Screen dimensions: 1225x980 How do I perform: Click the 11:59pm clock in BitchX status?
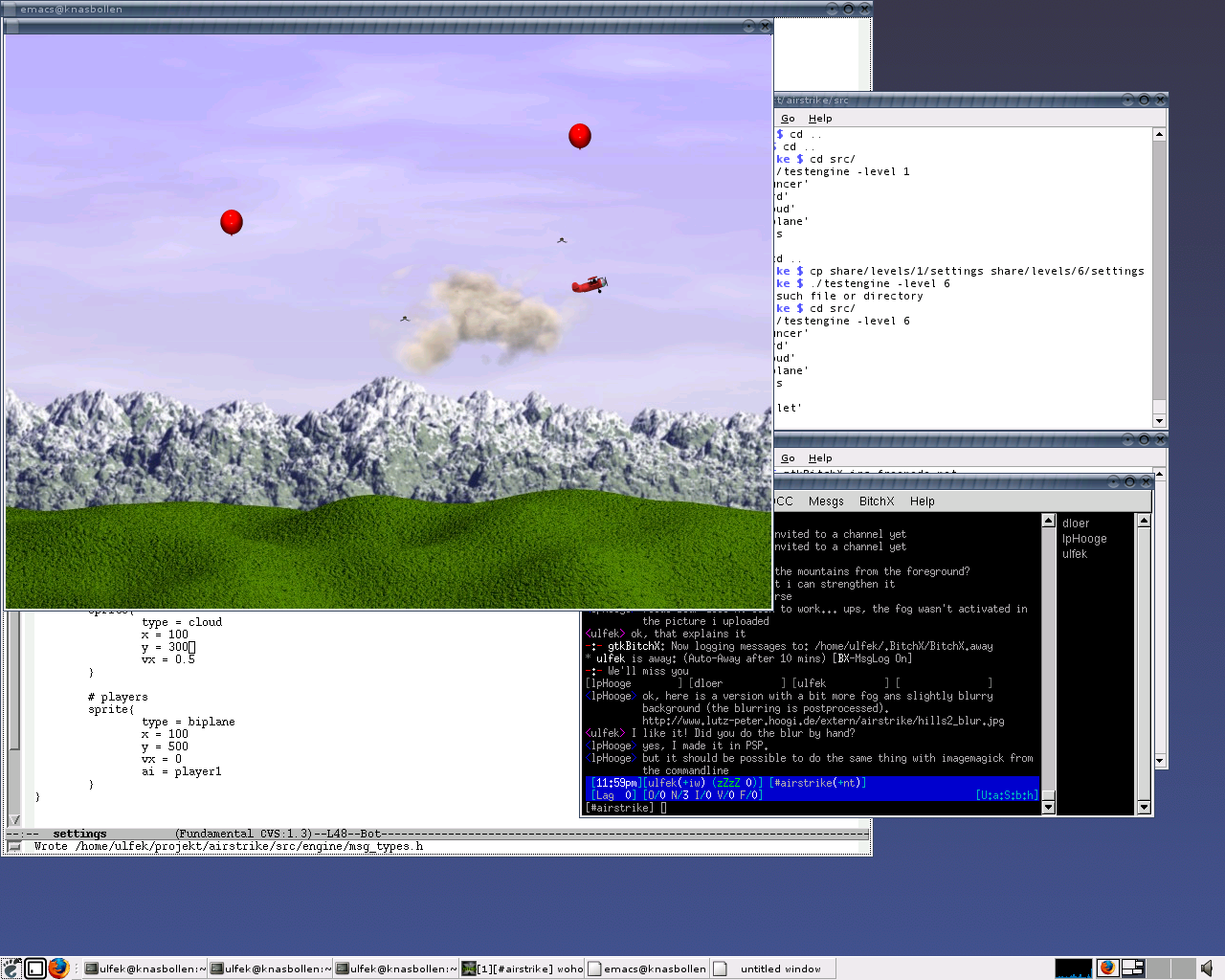coord(615,783)
